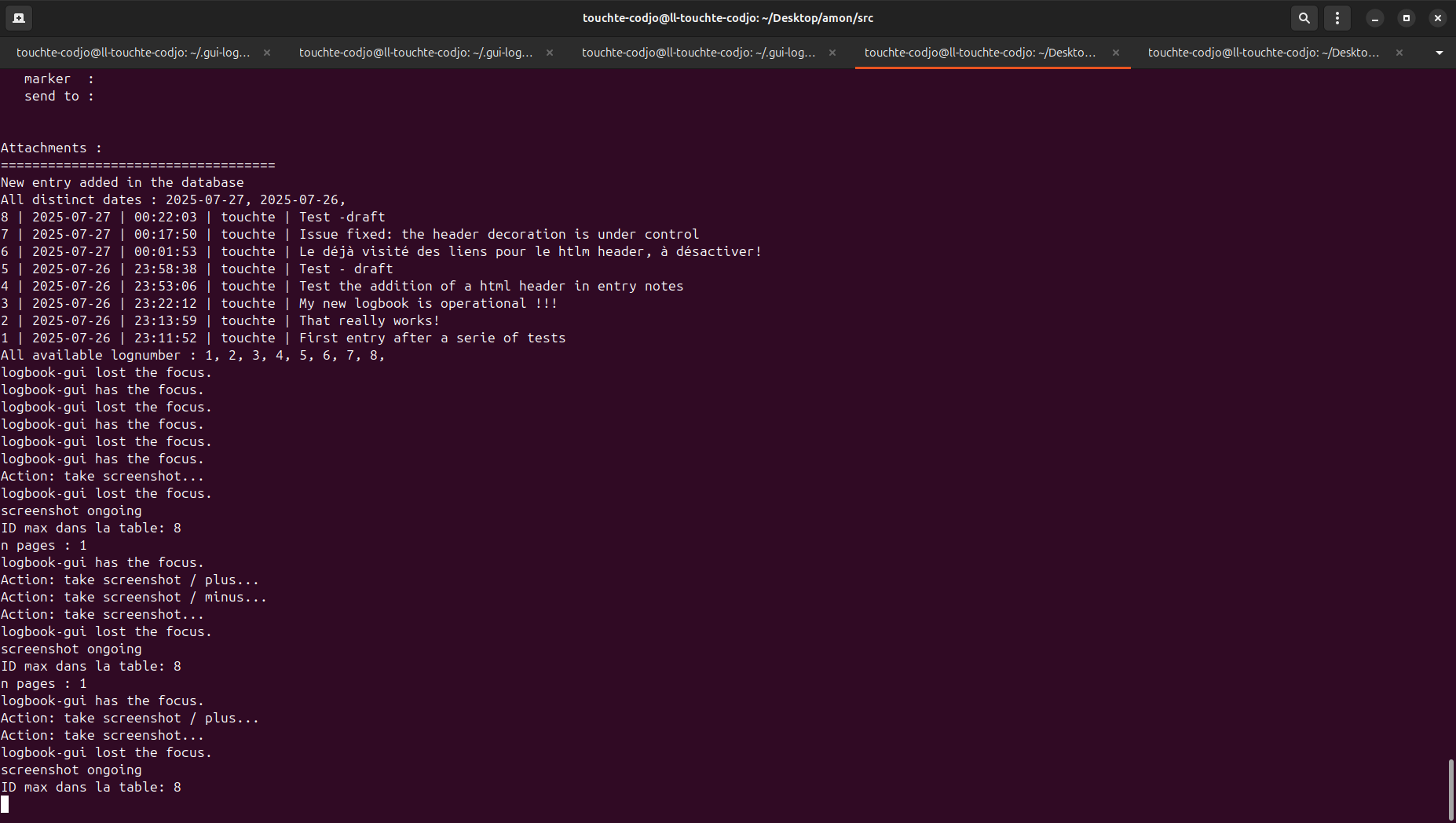Click log row 2 'That really works!'
Image resolution: width=1456 pixels, height=823 pixels.
[x=221, y=320]
